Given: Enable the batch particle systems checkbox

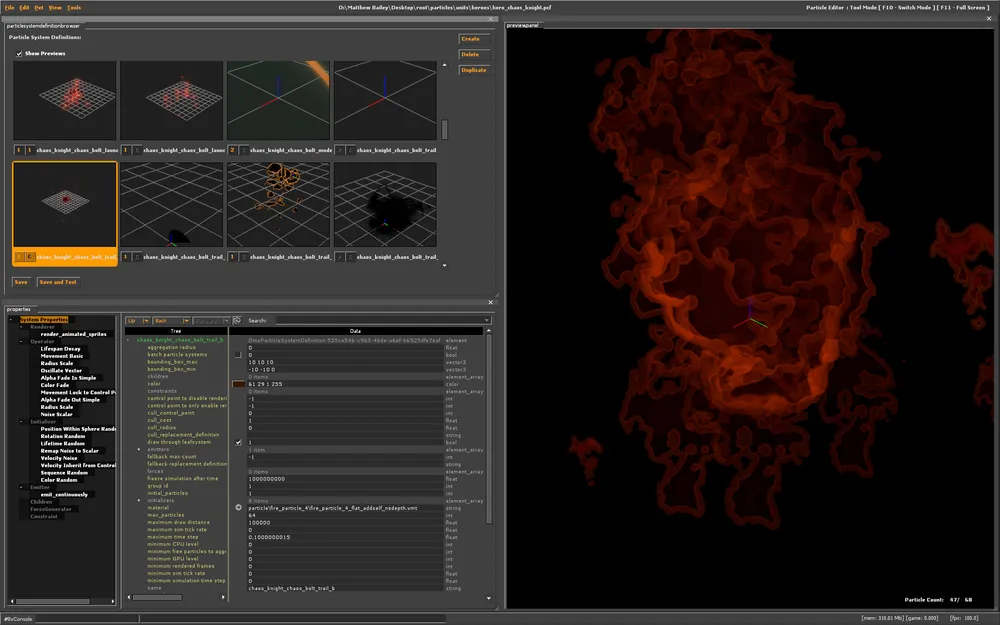Looking at the screenshot, I should point(238,354).
